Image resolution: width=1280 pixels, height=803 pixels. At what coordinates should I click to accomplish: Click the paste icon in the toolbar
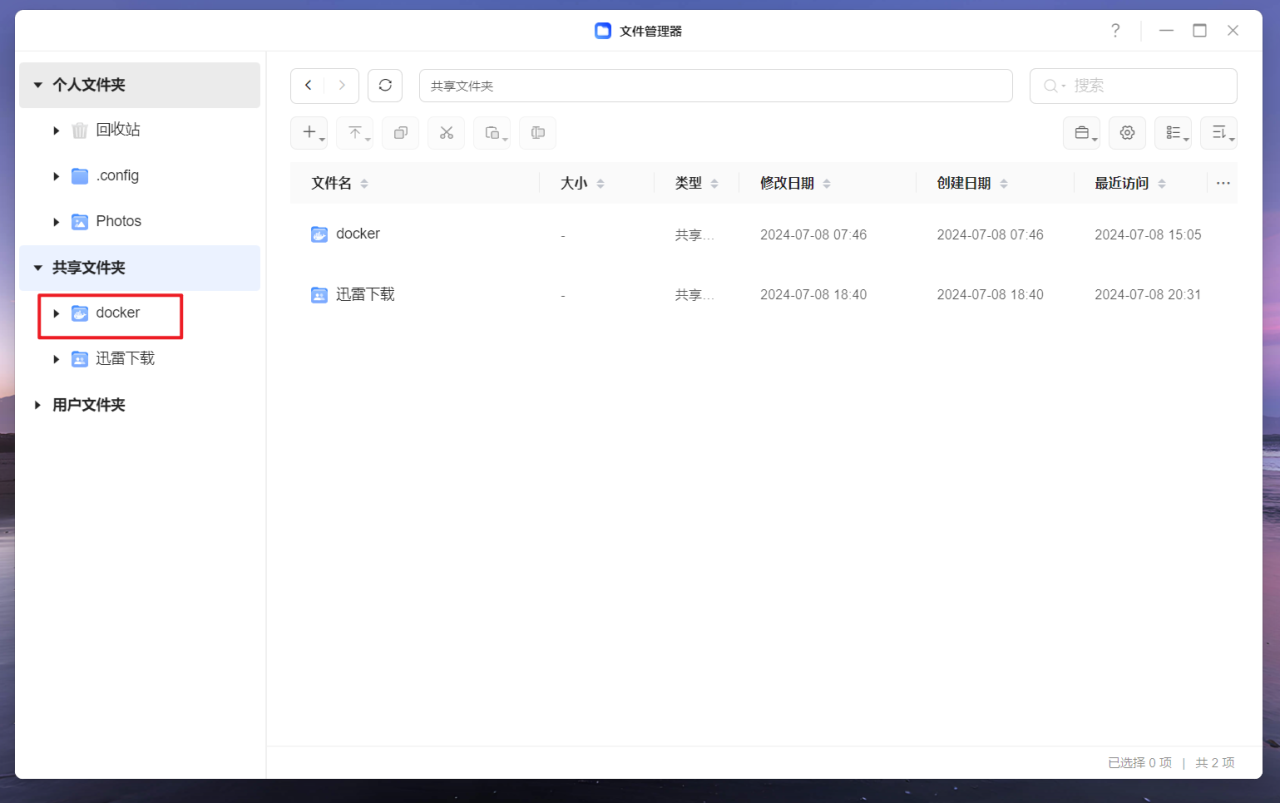pyautogui.click(x=491, y=132)
